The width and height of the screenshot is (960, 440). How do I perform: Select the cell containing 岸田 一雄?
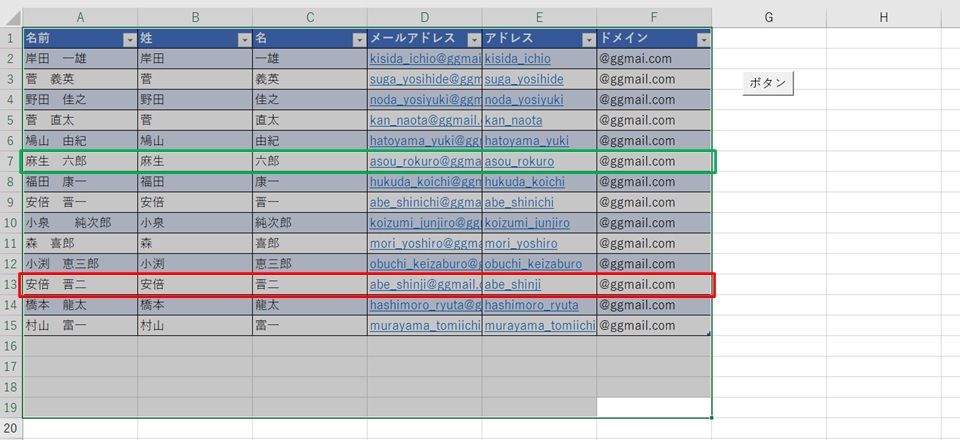(80, 59)
